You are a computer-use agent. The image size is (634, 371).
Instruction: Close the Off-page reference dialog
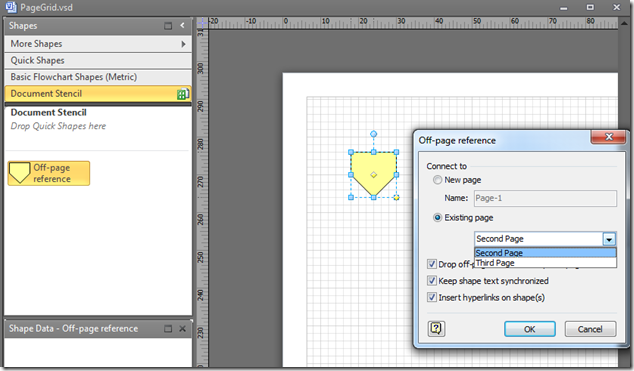click(x=609, y=137)
